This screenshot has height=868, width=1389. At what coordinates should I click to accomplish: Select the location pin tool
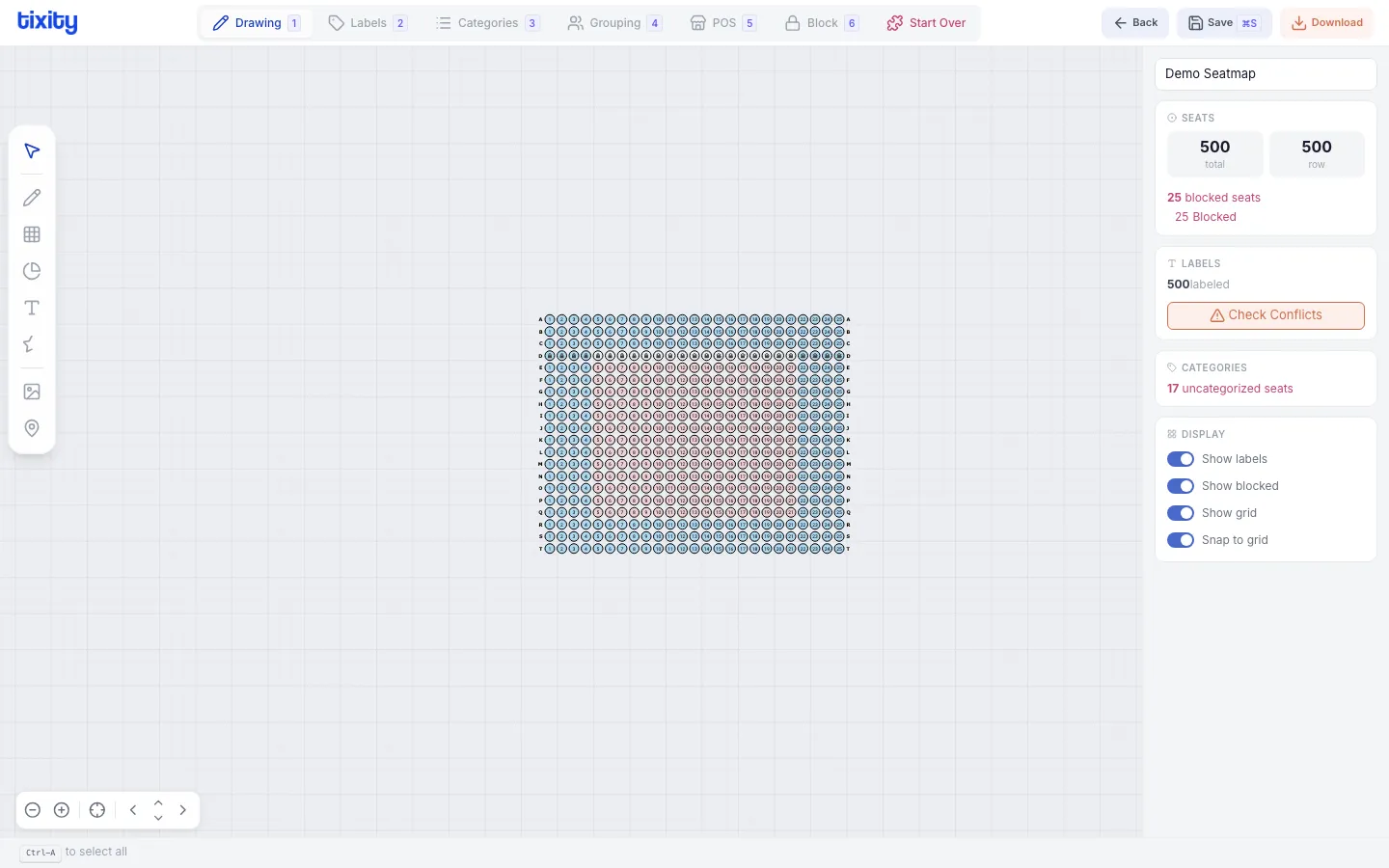(x=31, y=428)
